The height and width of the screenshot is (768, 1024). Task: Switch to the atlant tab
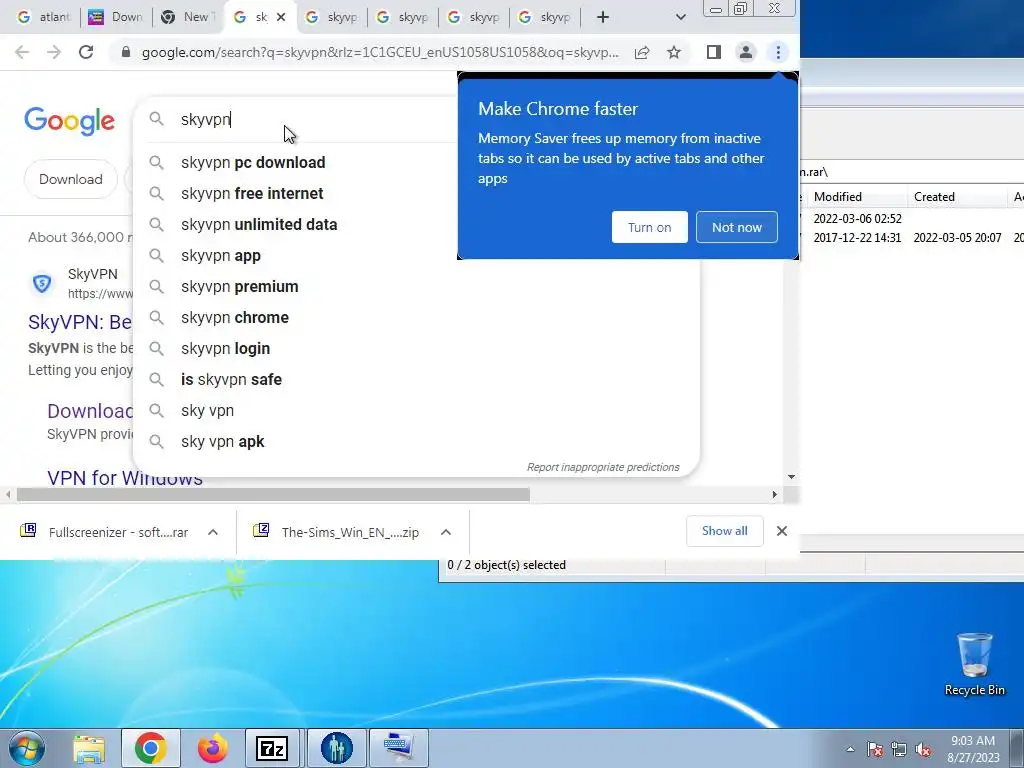click(x=44, y=18)
